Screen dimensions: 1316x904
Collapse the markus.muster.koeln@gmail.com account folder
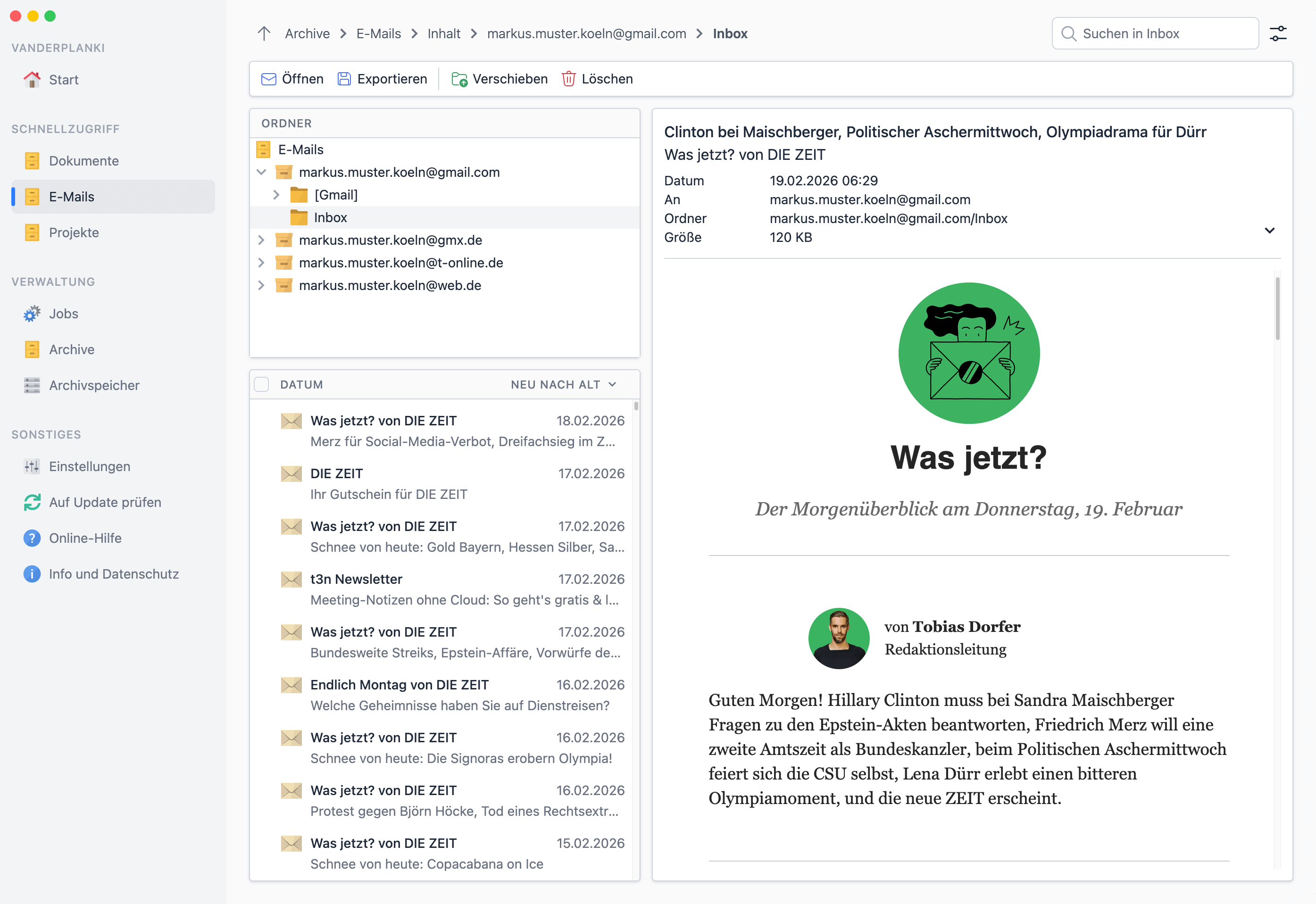coord(261,172)
